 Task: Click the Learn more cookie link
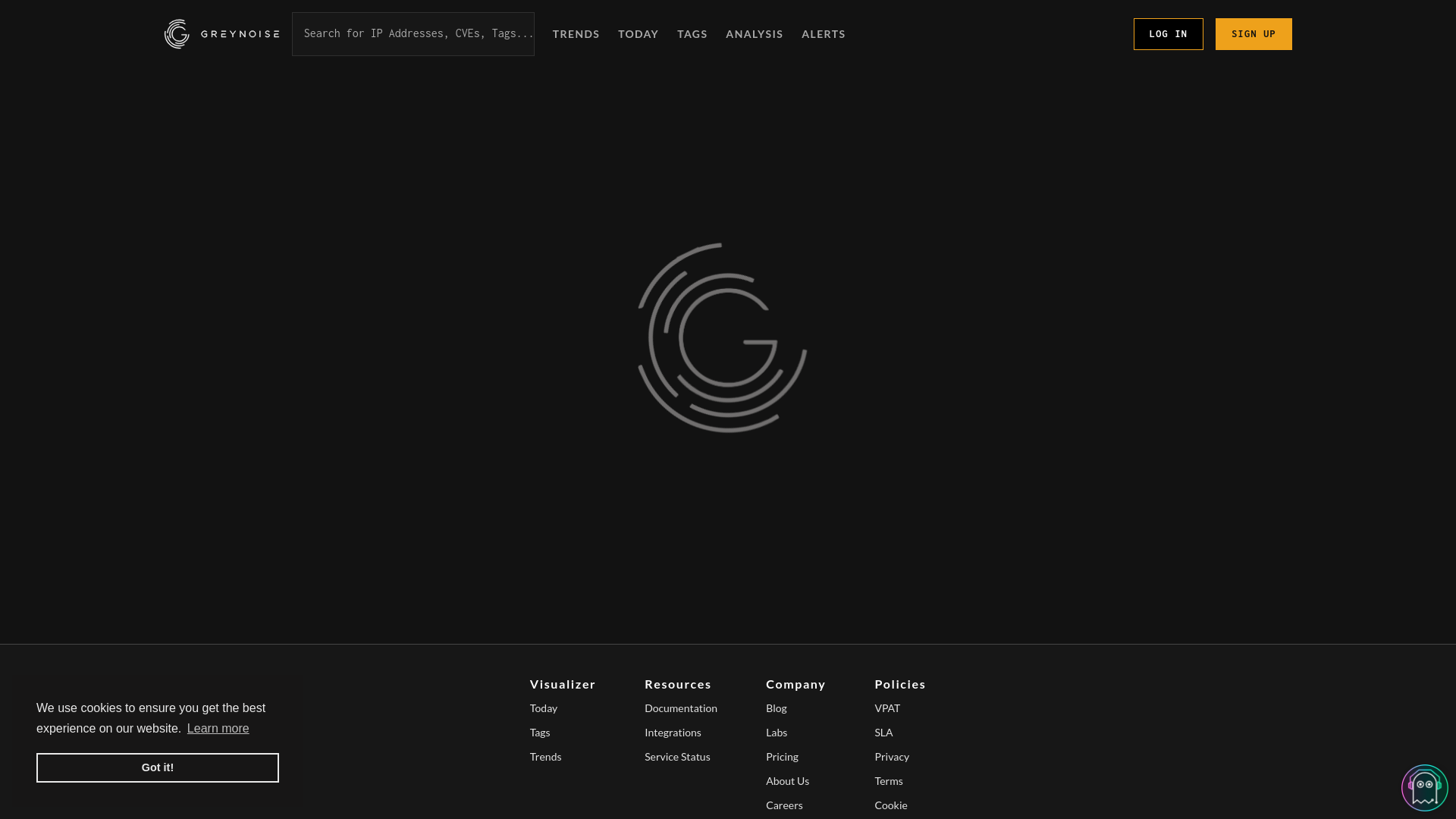218,728
